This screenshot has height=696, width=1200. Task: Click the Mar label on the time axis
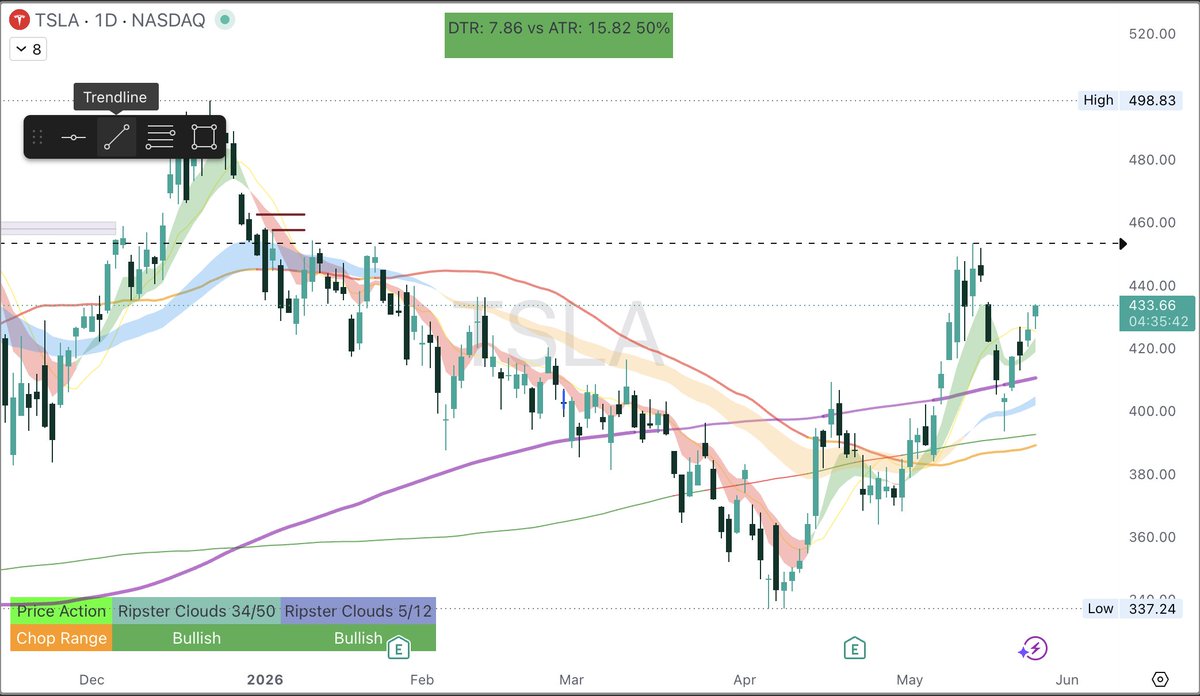(571, 680)
